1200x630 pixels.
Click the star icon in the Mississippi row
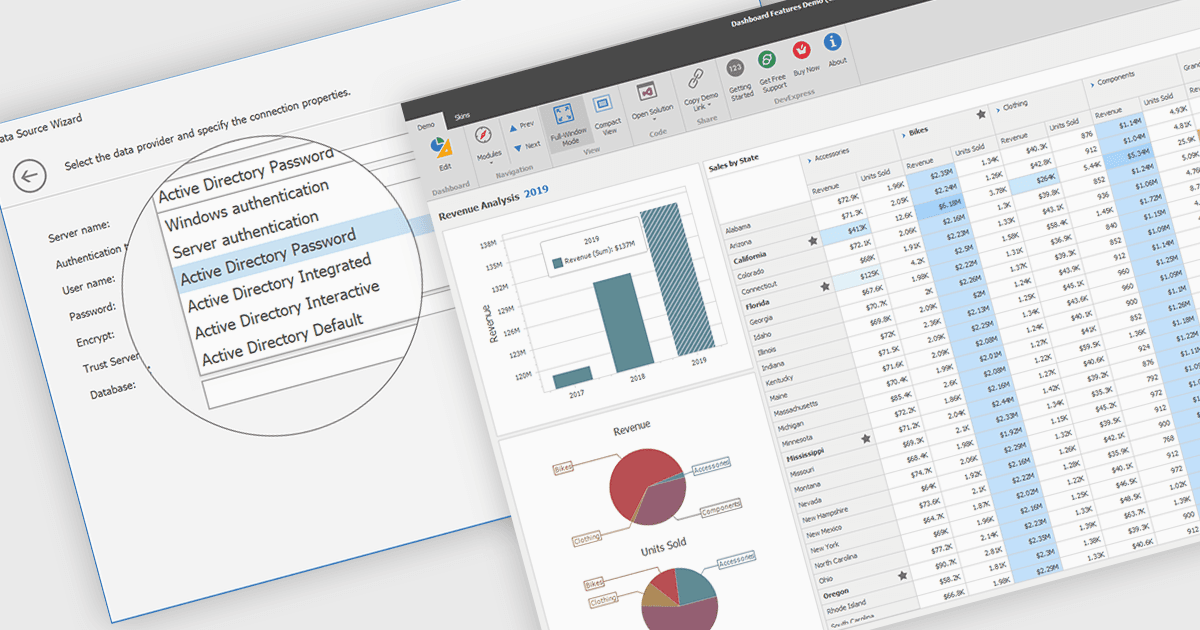click(x=866, y=438)
